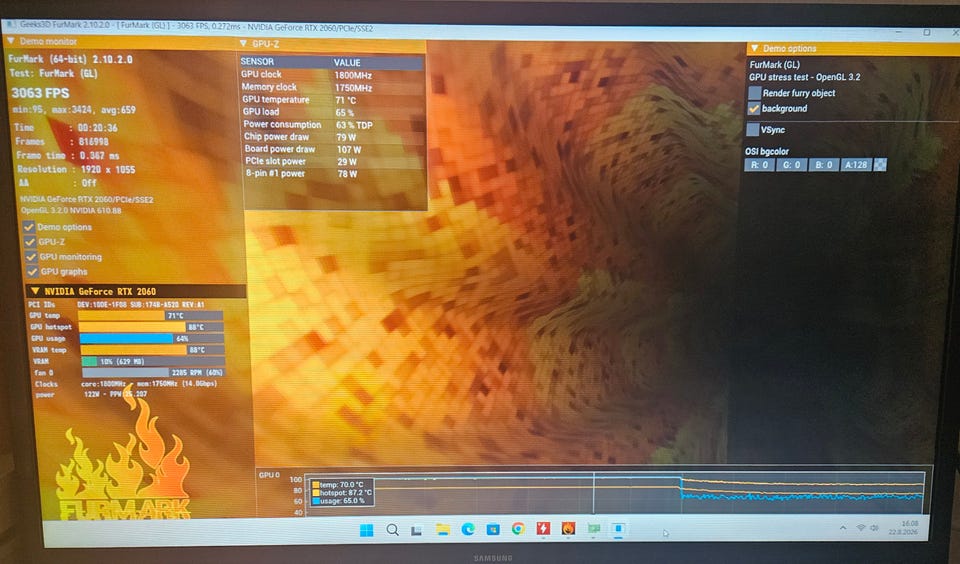Viewport: 960px width, 564px height.
Task: Select the Board power draw row
Action: [x=335, y=149]
